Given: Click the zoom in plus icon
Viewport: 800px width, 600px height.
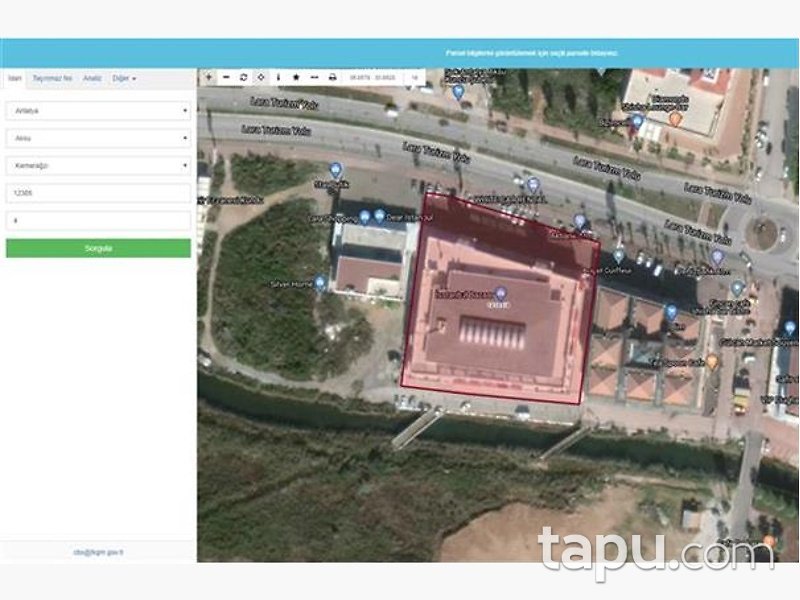Looking at the screenshot, I should click(208, 77).
